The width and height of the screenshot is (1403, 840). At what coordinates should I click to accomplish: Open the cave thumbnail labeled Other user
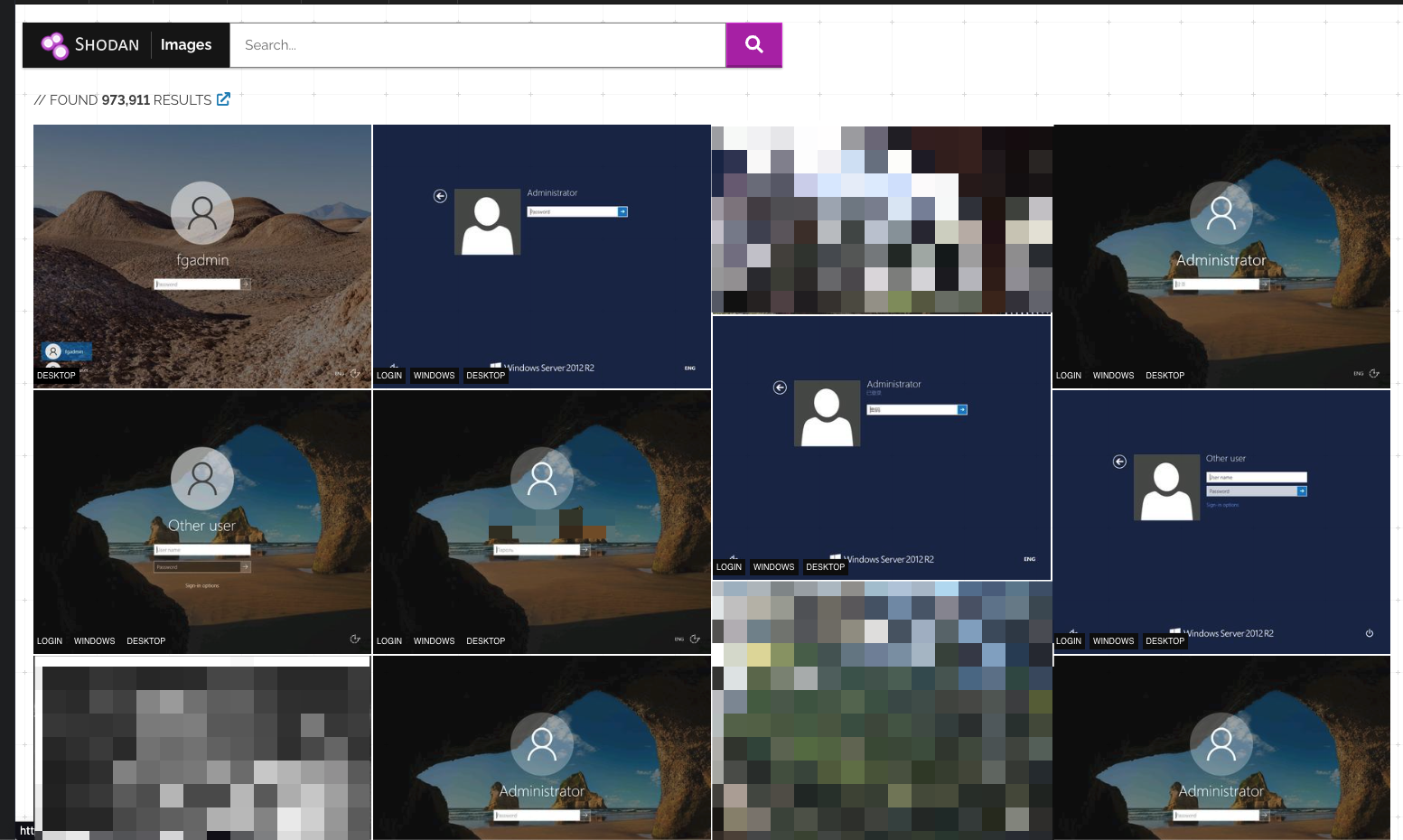pyautogui.click(x=202, y=522)
